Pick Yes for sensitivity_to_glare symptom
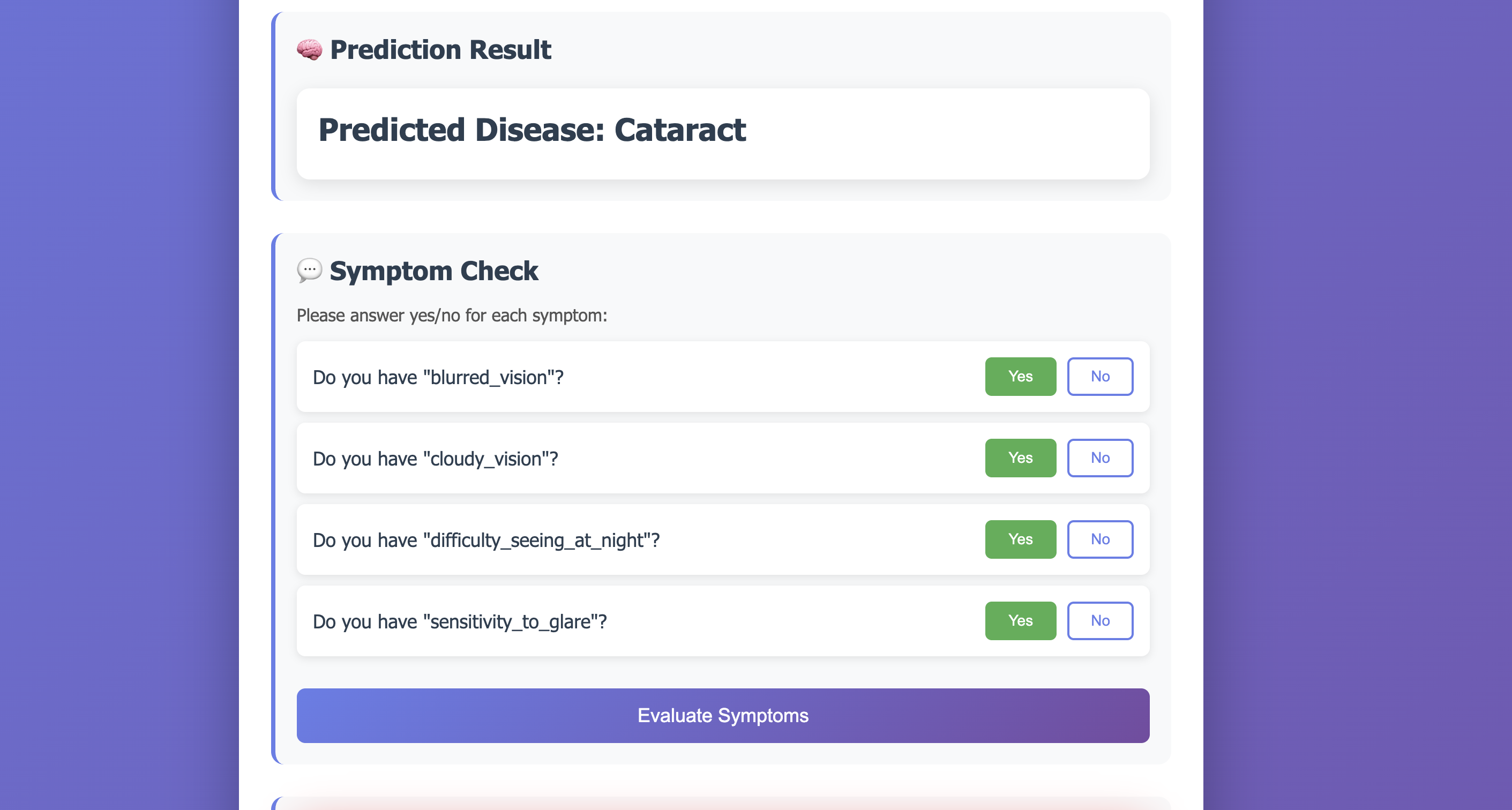This screenshot has height=810, width=1512. click(x=1020, y=620)
